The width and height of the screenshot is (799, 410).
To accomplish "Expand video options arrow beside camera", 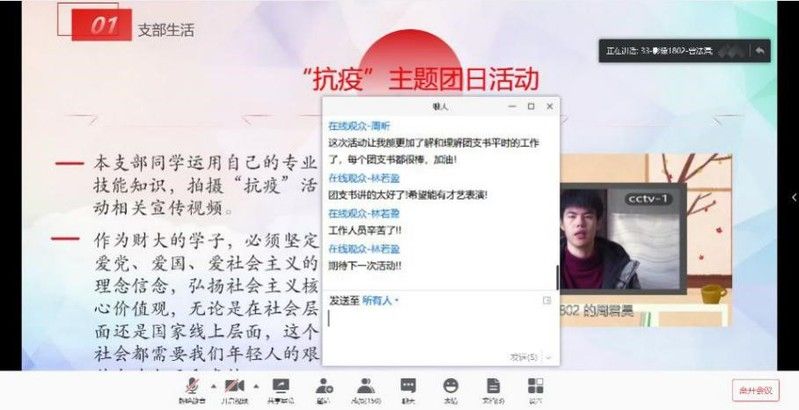I will (256, 386).
